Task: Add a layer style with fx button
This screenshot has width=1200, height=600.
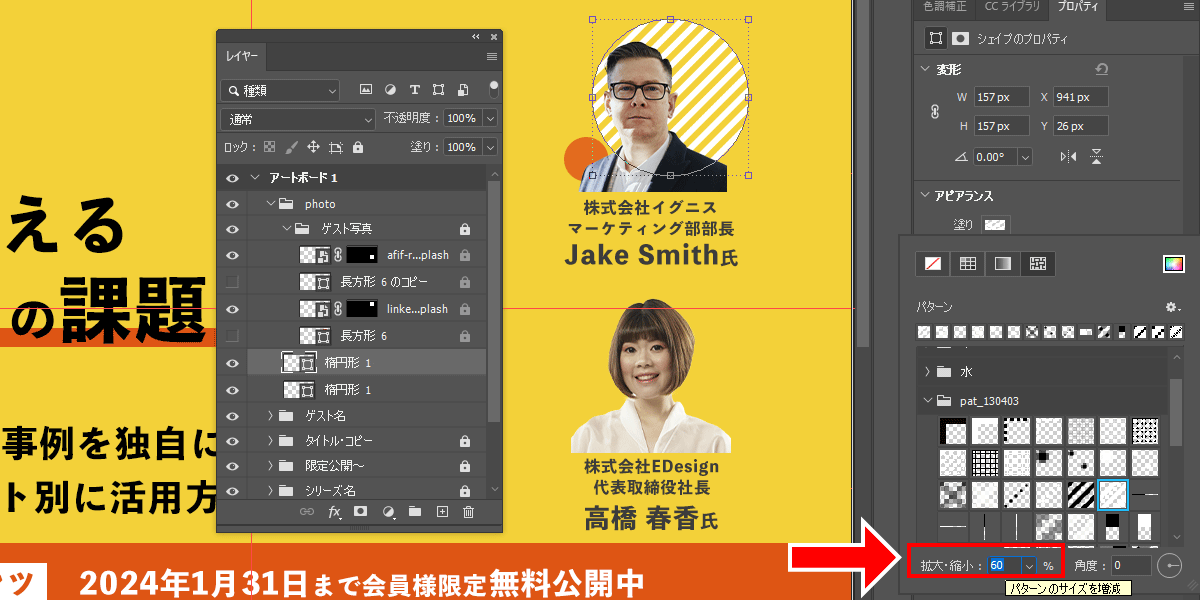Action: tap(335, 512)
